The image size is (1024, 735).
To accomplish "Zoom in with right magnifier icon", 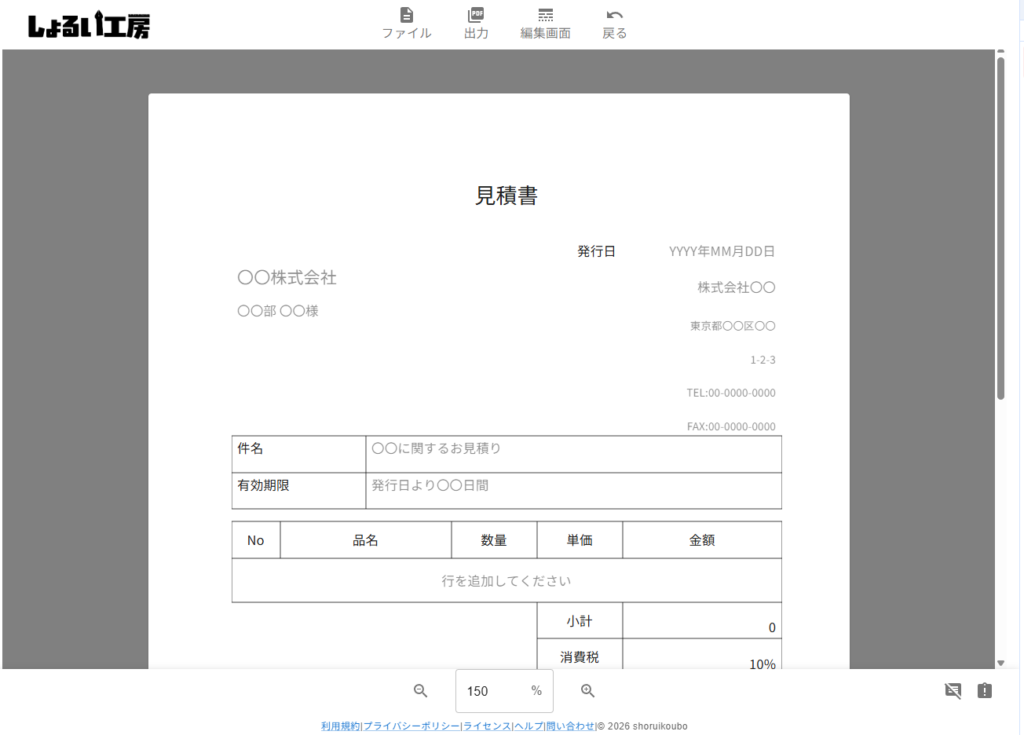I will tap(588, 691).
